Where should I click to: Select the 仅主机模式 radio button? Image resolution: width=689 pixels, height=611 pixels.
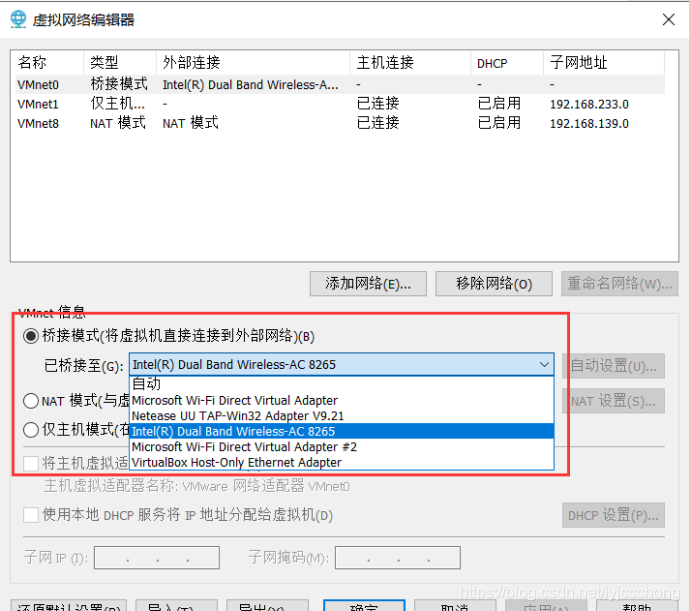tap(31, 429)
